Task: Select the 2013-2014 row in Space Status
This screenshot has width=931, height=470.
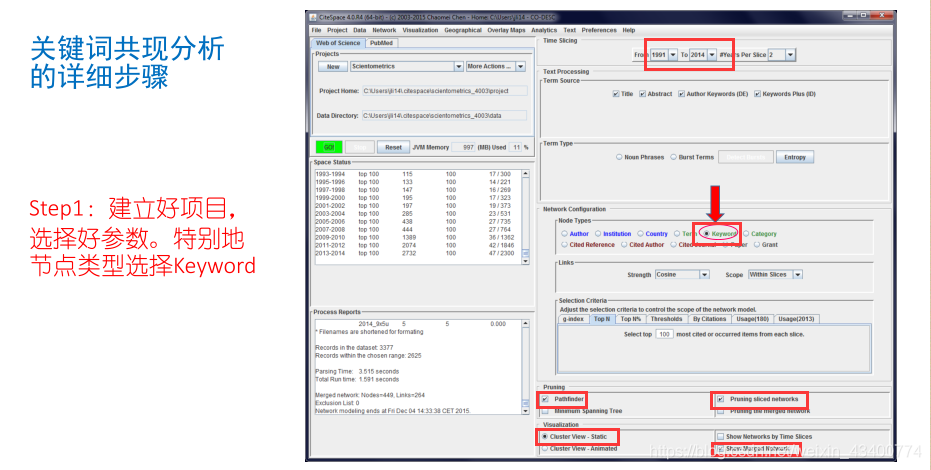Action: pyautogui.click(x=418, y=253)
